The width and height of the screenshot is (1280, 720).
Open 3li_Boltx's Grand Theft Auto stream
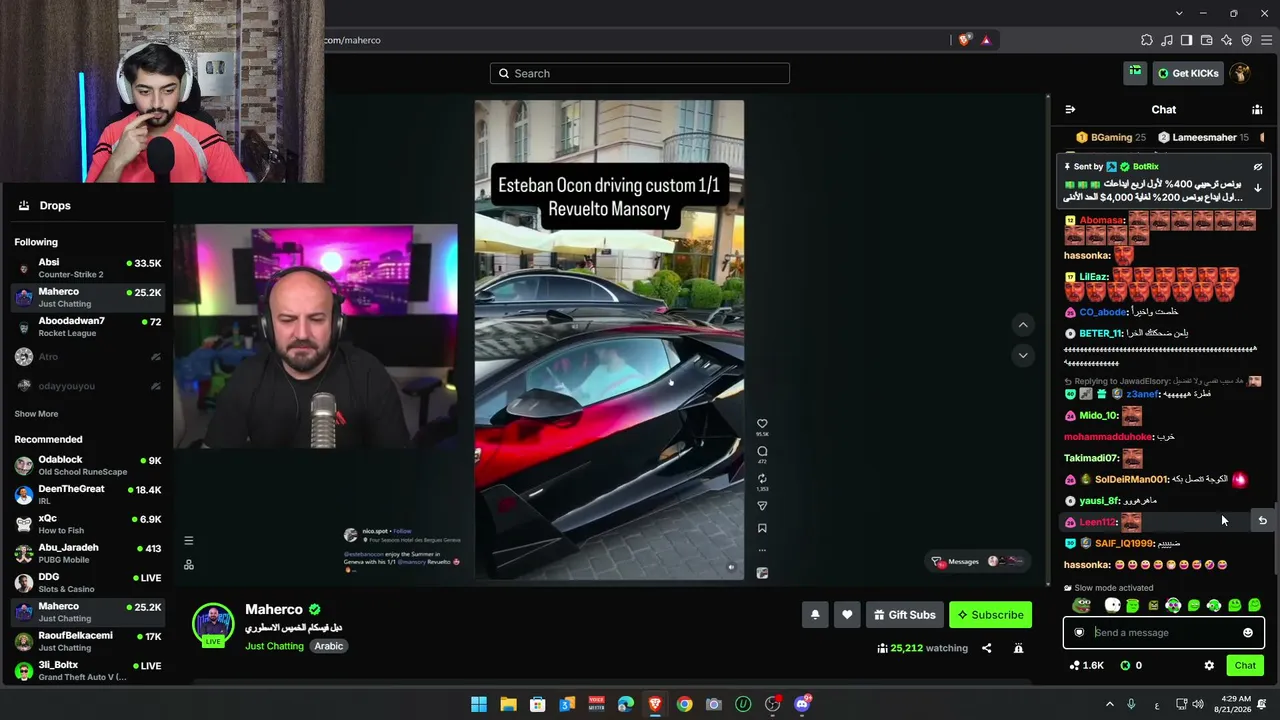88,671
